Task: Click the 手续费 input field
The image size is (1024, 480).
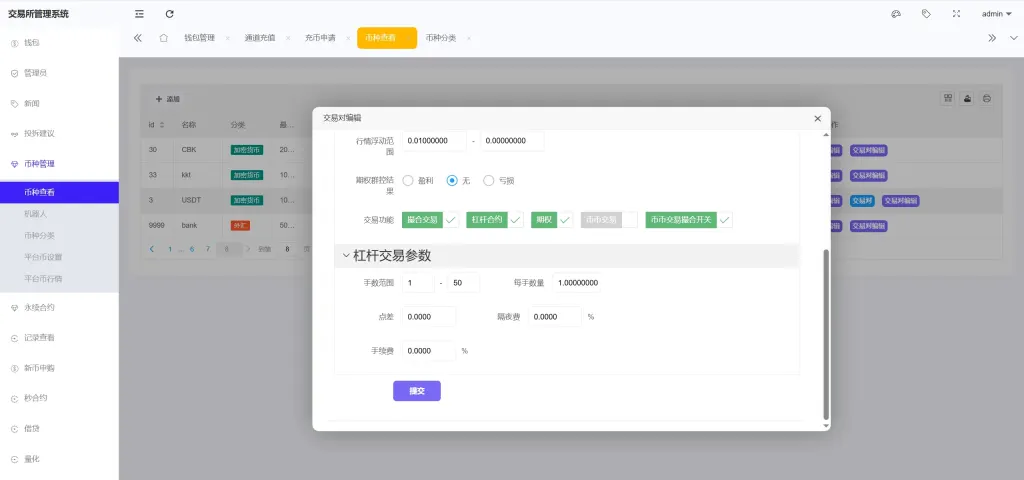Action: 429,351
